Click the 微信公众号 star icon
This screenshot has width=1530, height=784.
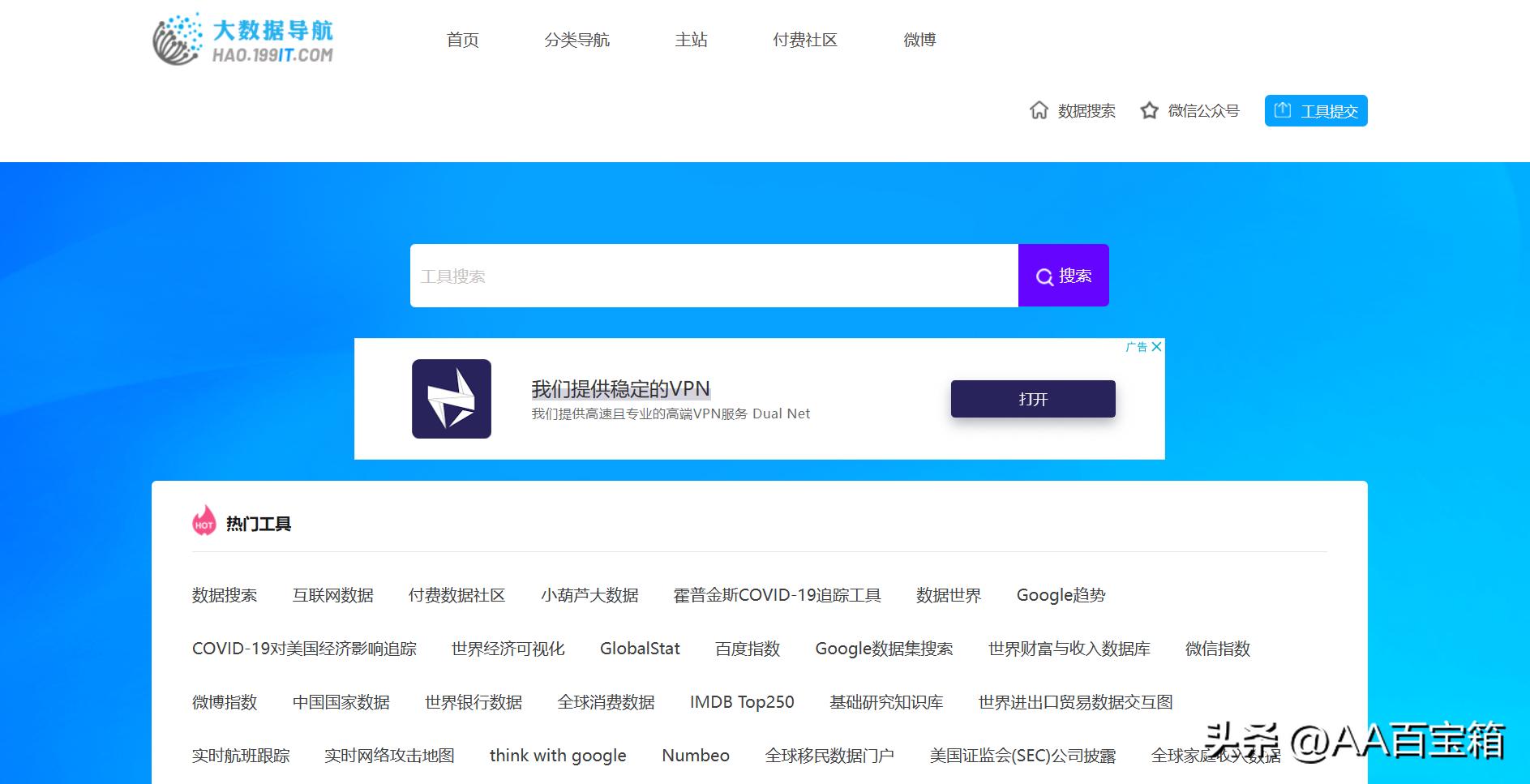(x=1151, y=110)
